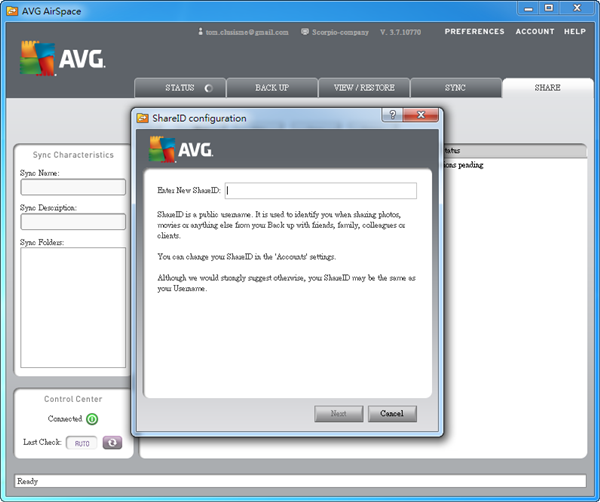
Task: Open HELP menu
Action: tap(575, 31)
